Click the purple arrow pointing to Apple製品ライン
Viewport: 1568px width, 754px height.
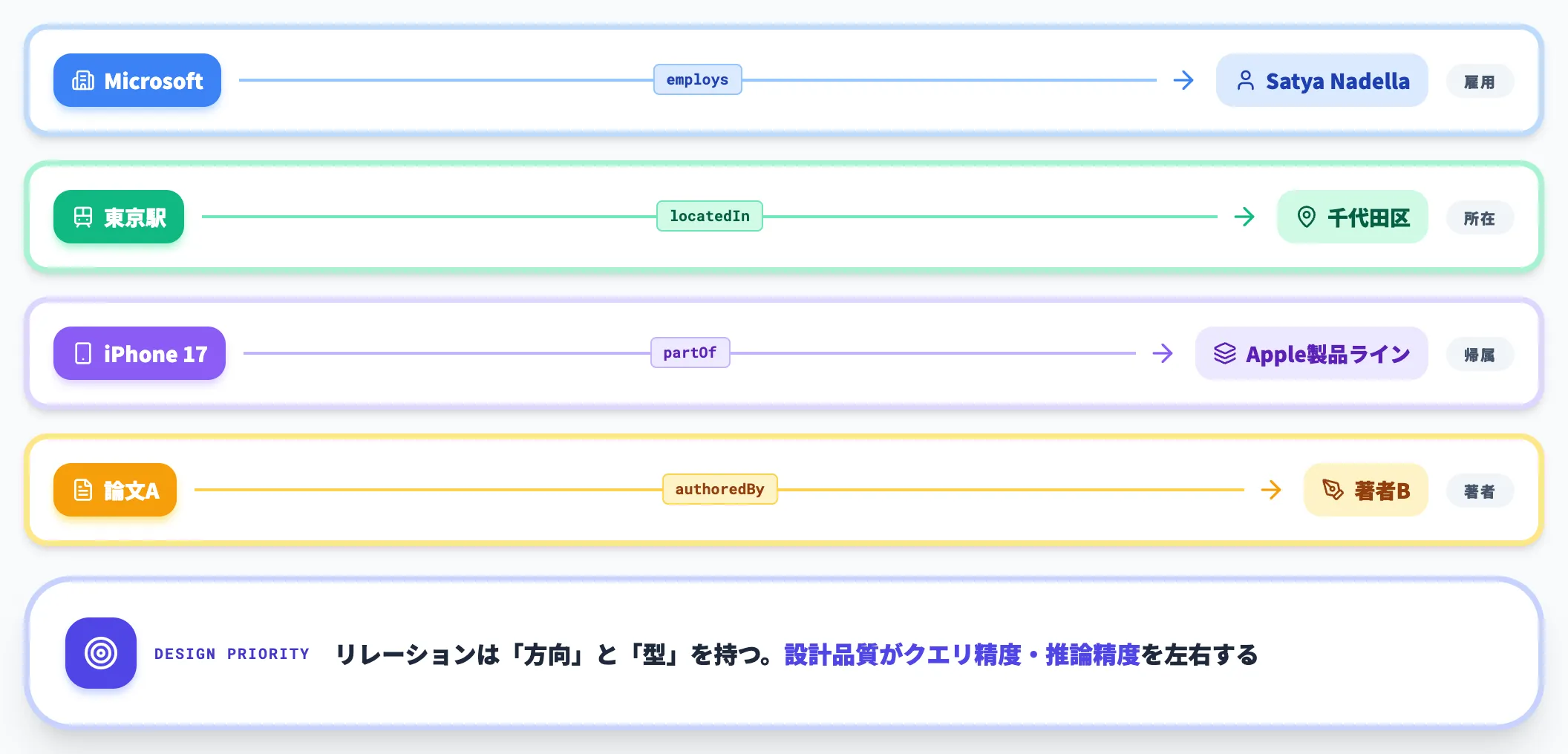point(1163,353)
